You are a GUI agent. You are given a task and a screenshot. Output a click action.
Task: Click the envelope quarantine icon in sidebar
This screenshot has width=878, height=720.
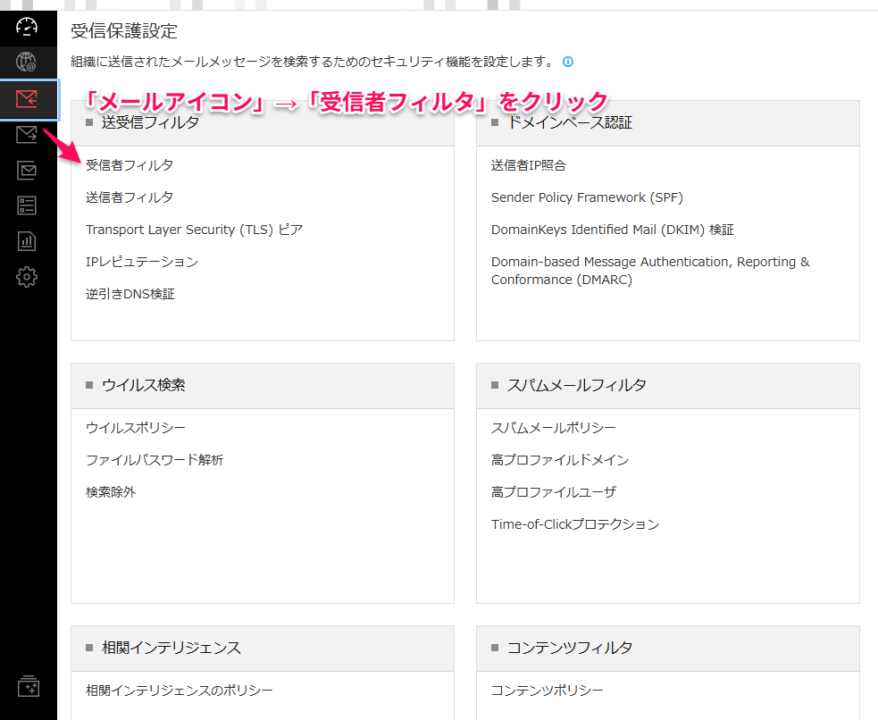click(27, 170)
